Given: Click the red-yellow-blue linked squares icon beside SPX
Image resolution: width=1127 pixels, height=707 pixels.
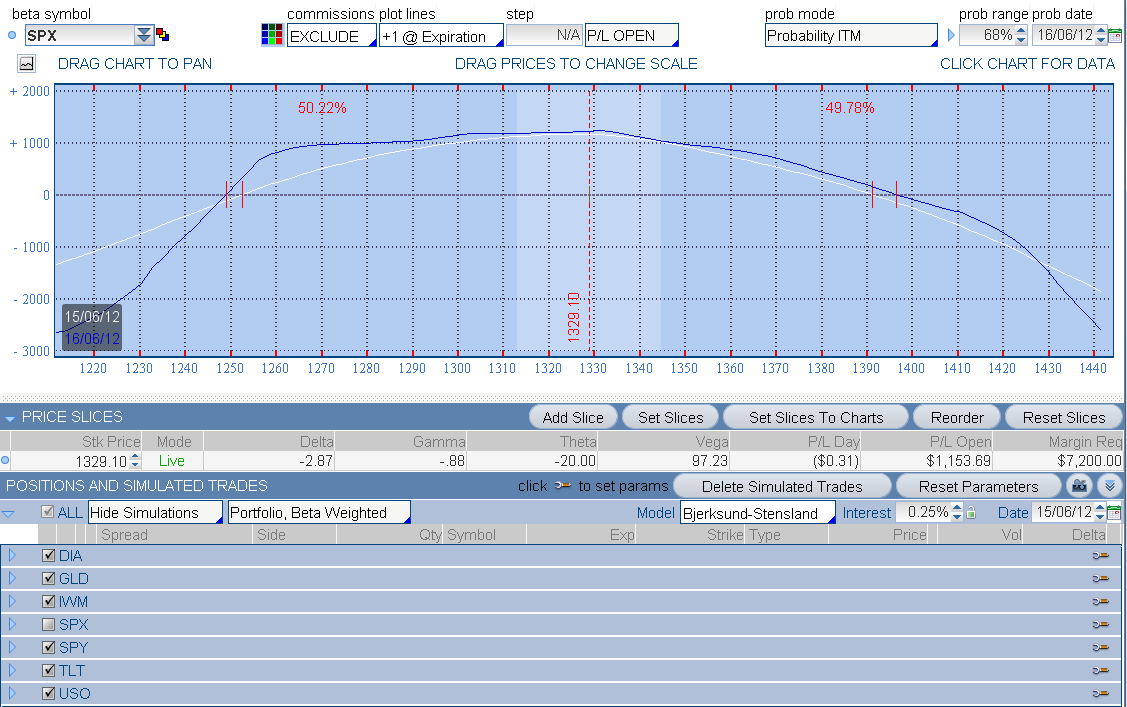Looking at the screenshot, I should coord(162,34).
